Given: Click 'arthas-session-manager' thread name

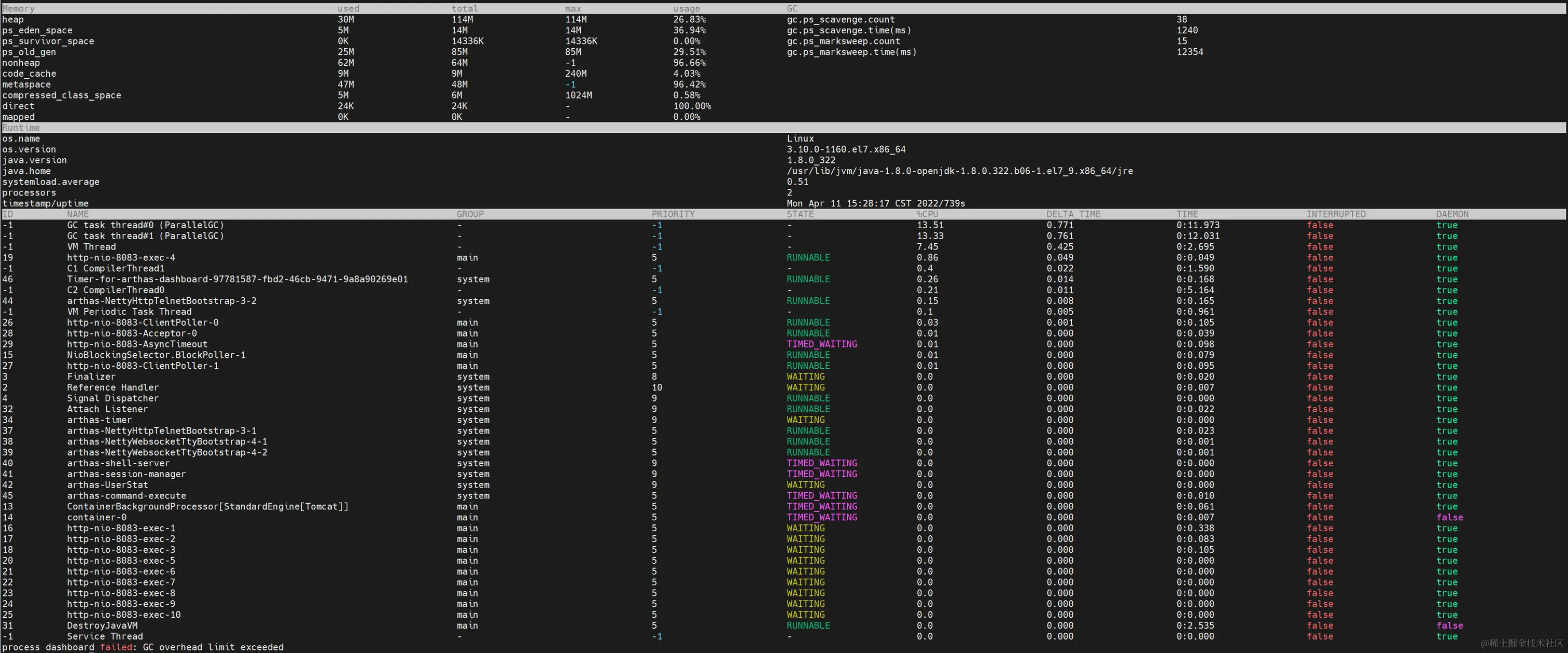Looking at the screenshot, I should point(127,475).
